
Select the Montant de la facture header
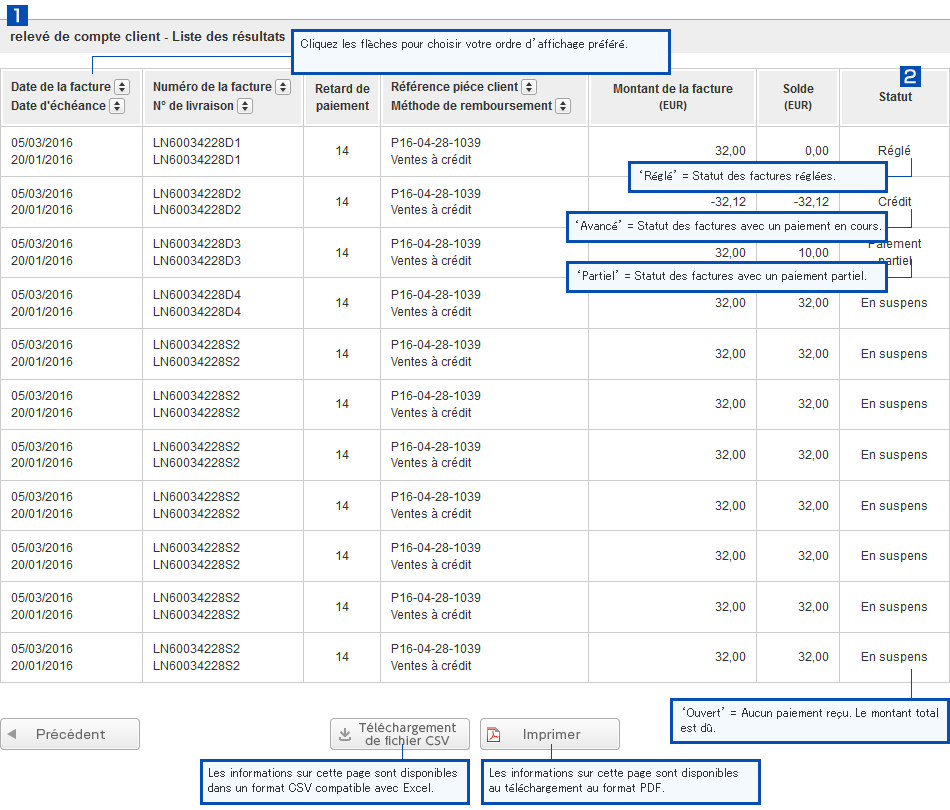(673, 97)
